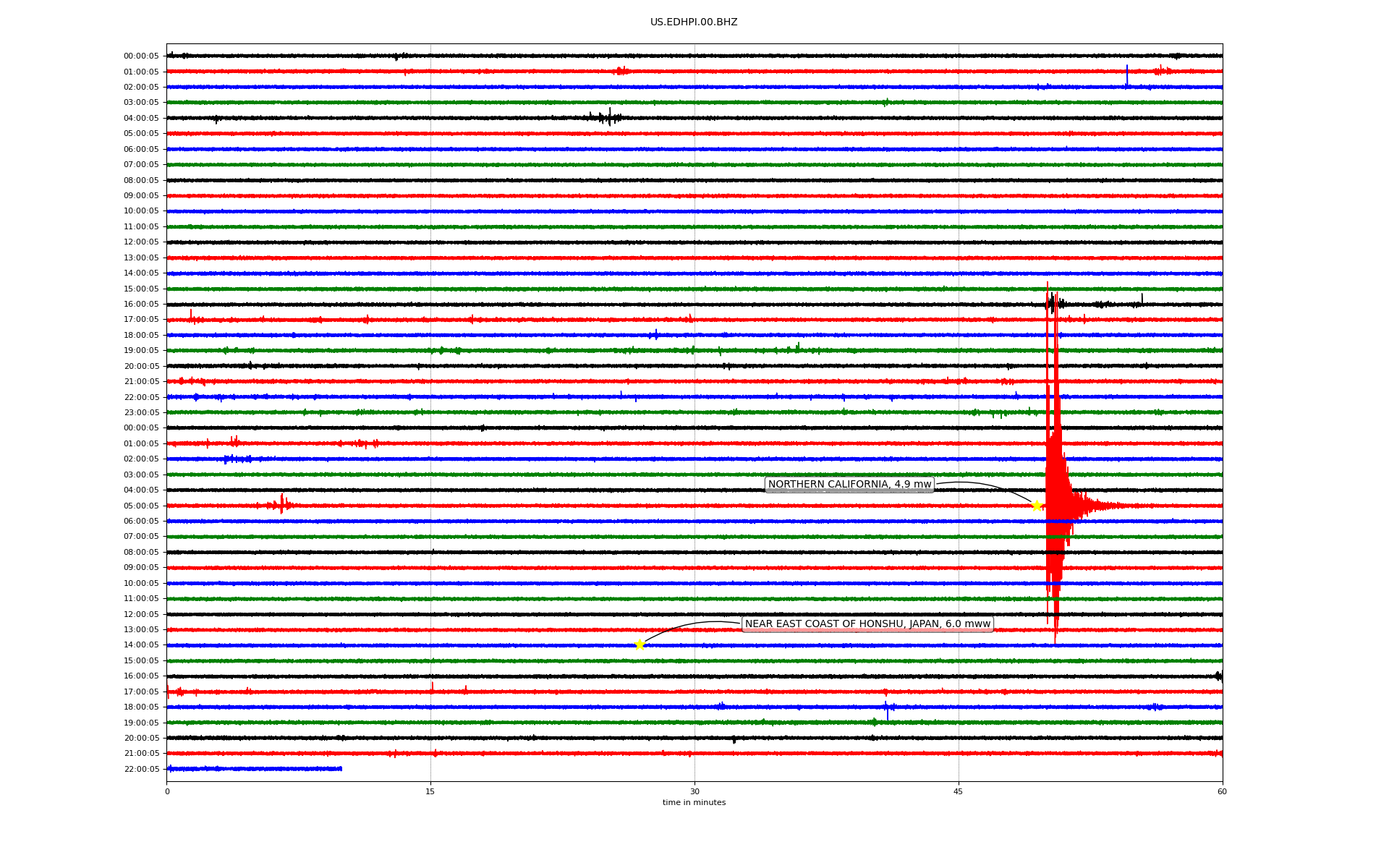The height and width of the screenshot is (868, 1389).
Task: Click the black wiggle burst on 04:00:05 trace
Action: [606, 116]
